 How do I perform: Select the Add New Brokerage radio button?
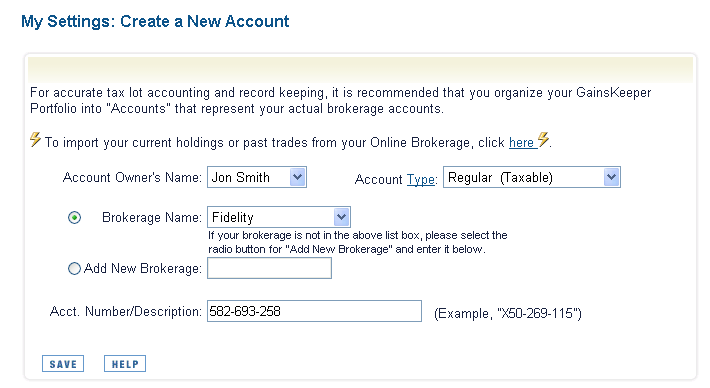(x=74, y=269)
